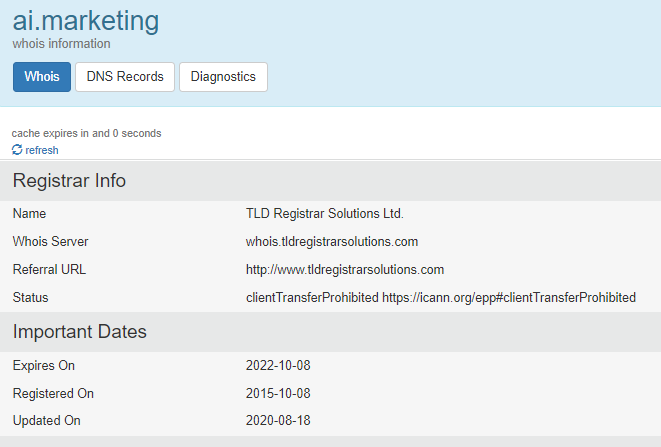This screenshot has height=447, width=661.
Task: Click the Whois Server row label
Action: pos(50,241)
